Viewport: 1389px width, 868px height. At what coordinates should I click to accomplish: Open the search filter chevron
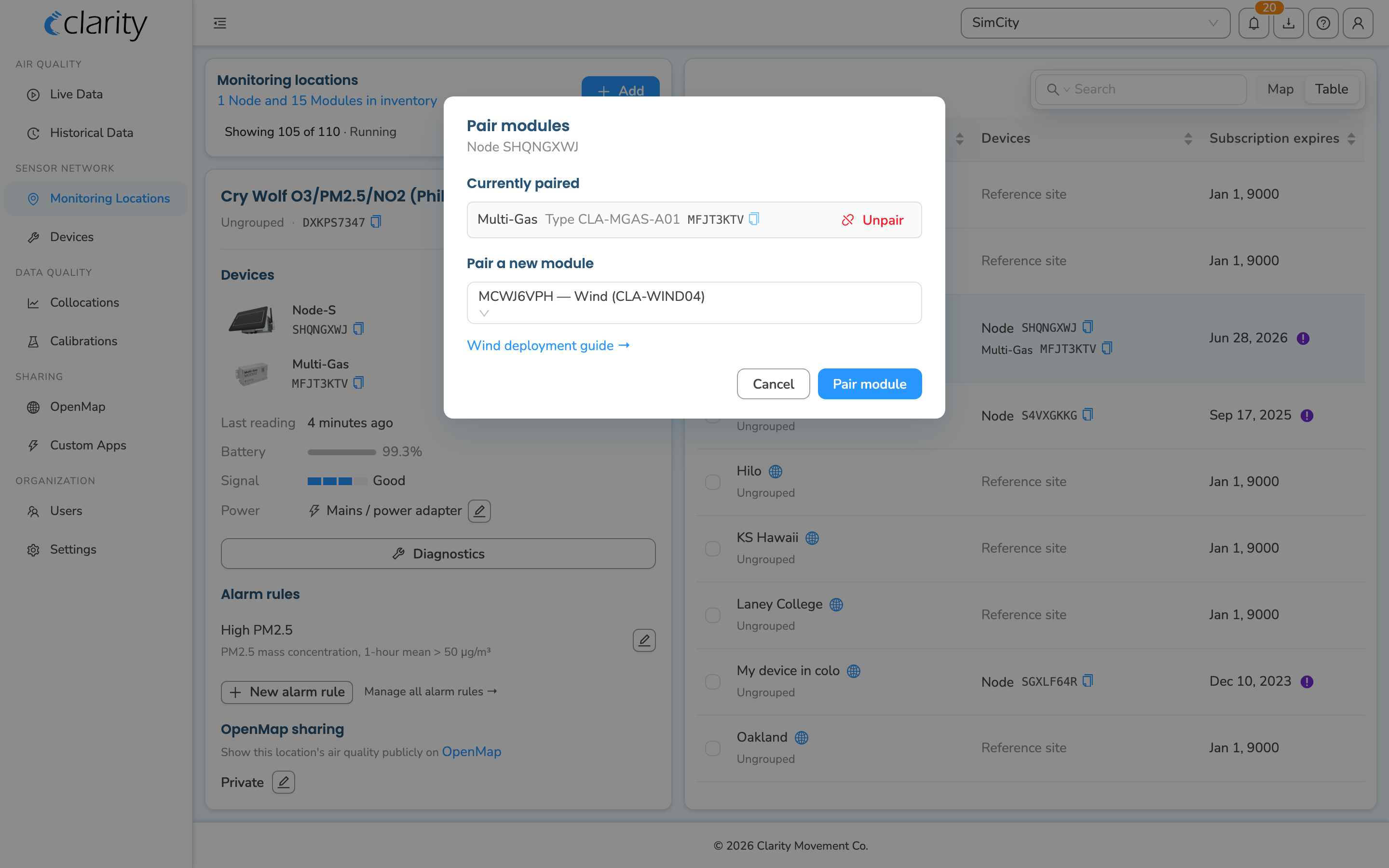(x=1066, y=90)
